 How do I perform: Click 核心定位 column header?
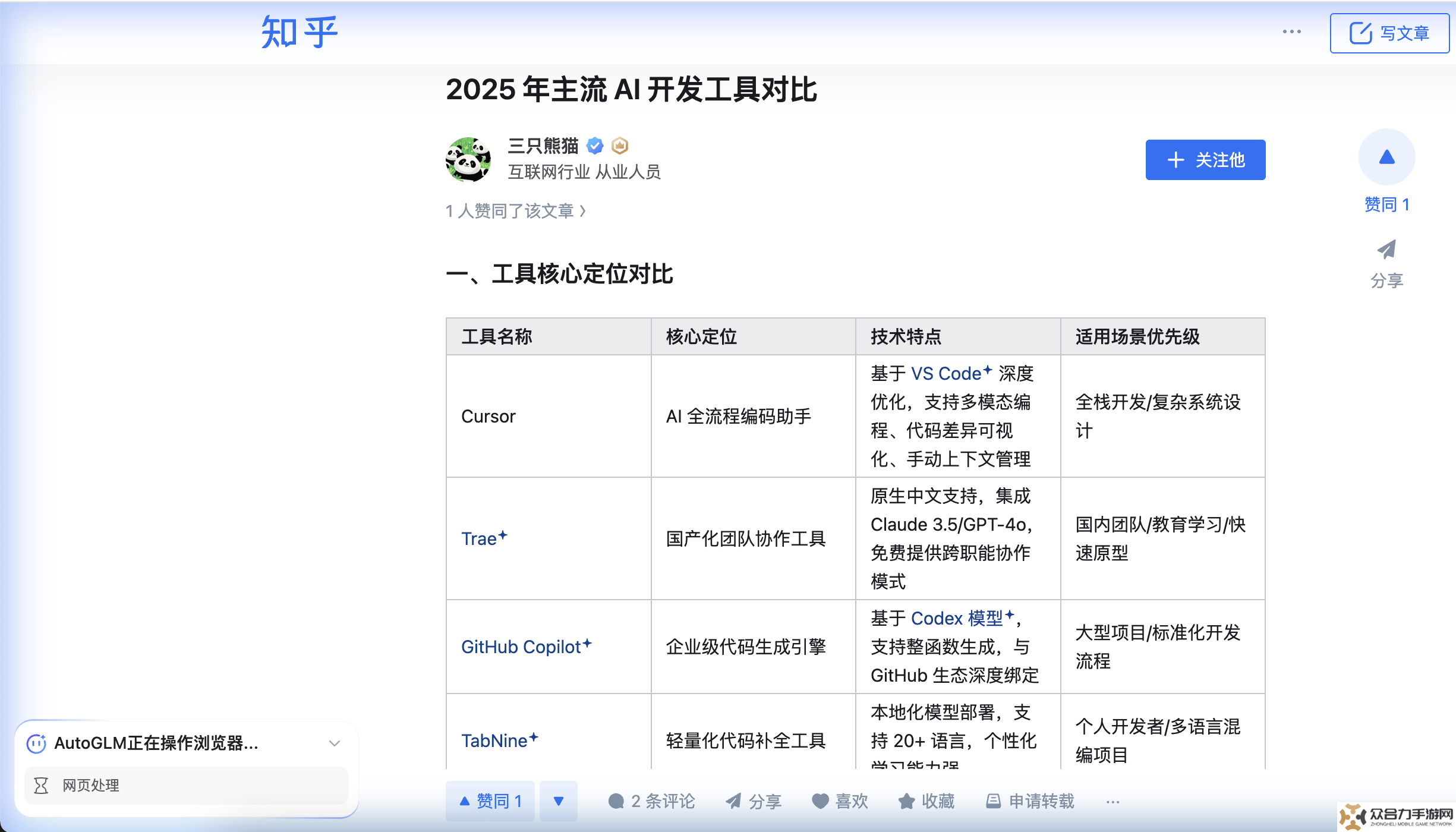click(x=753, y=336)
